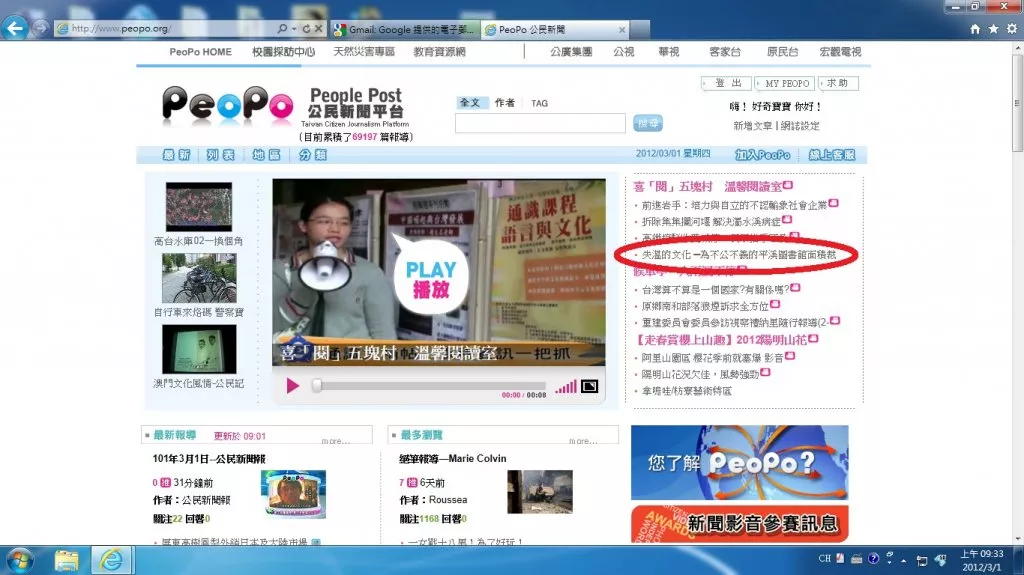Open the 最新 section in blue bar
The width and height of the screenshot is (1024, 575).
point(176,155)
